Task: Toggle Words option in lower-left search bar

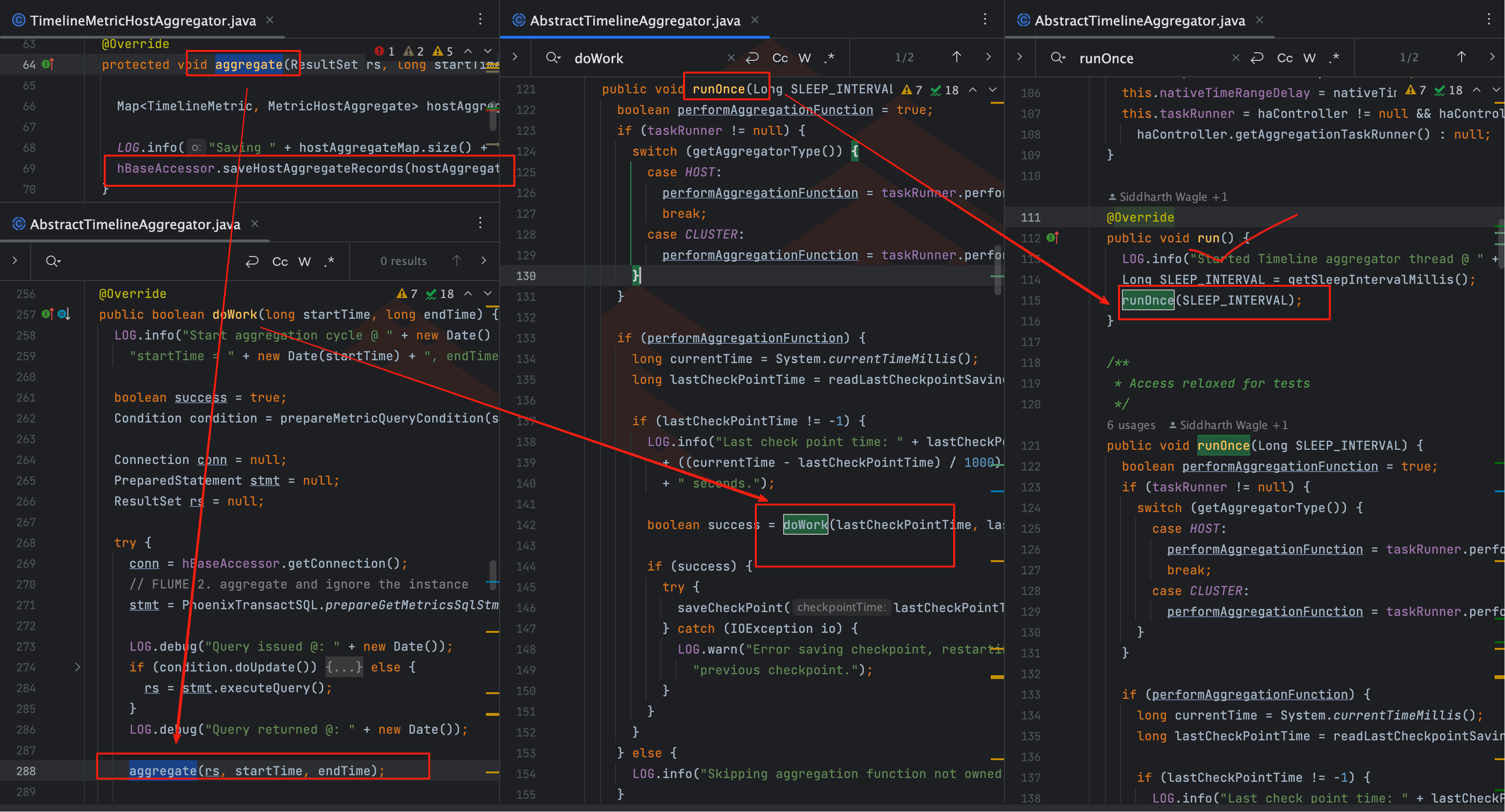Action: pos(304,262)
